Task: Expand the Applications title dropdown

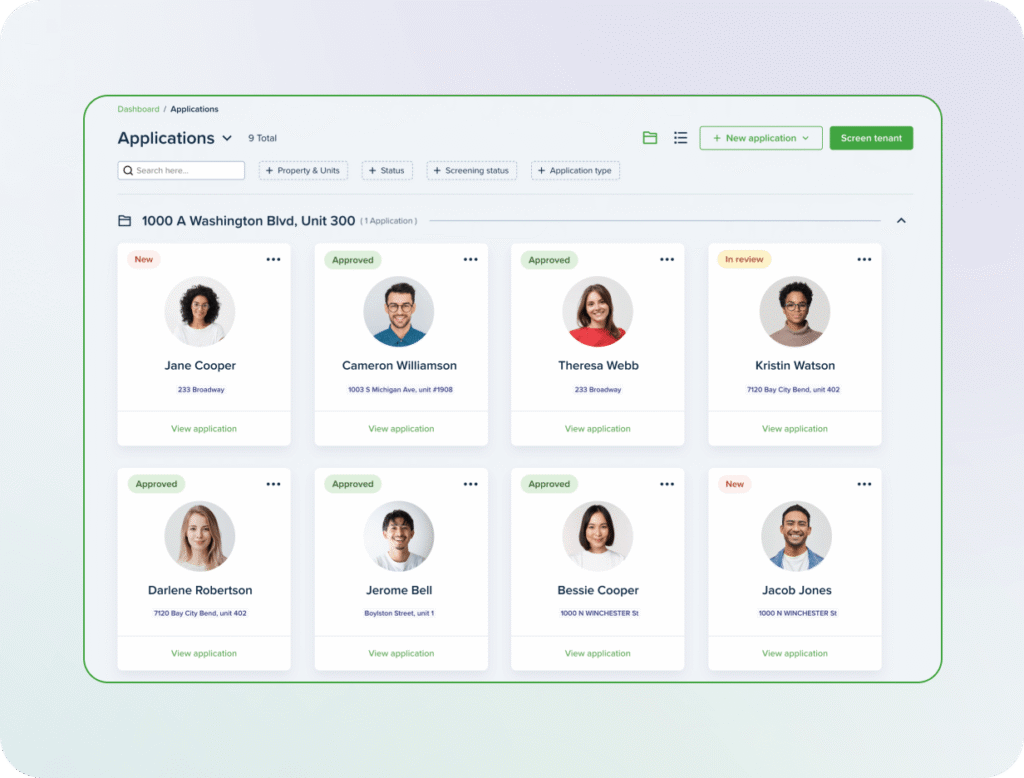Action: [x=227, y=138]
